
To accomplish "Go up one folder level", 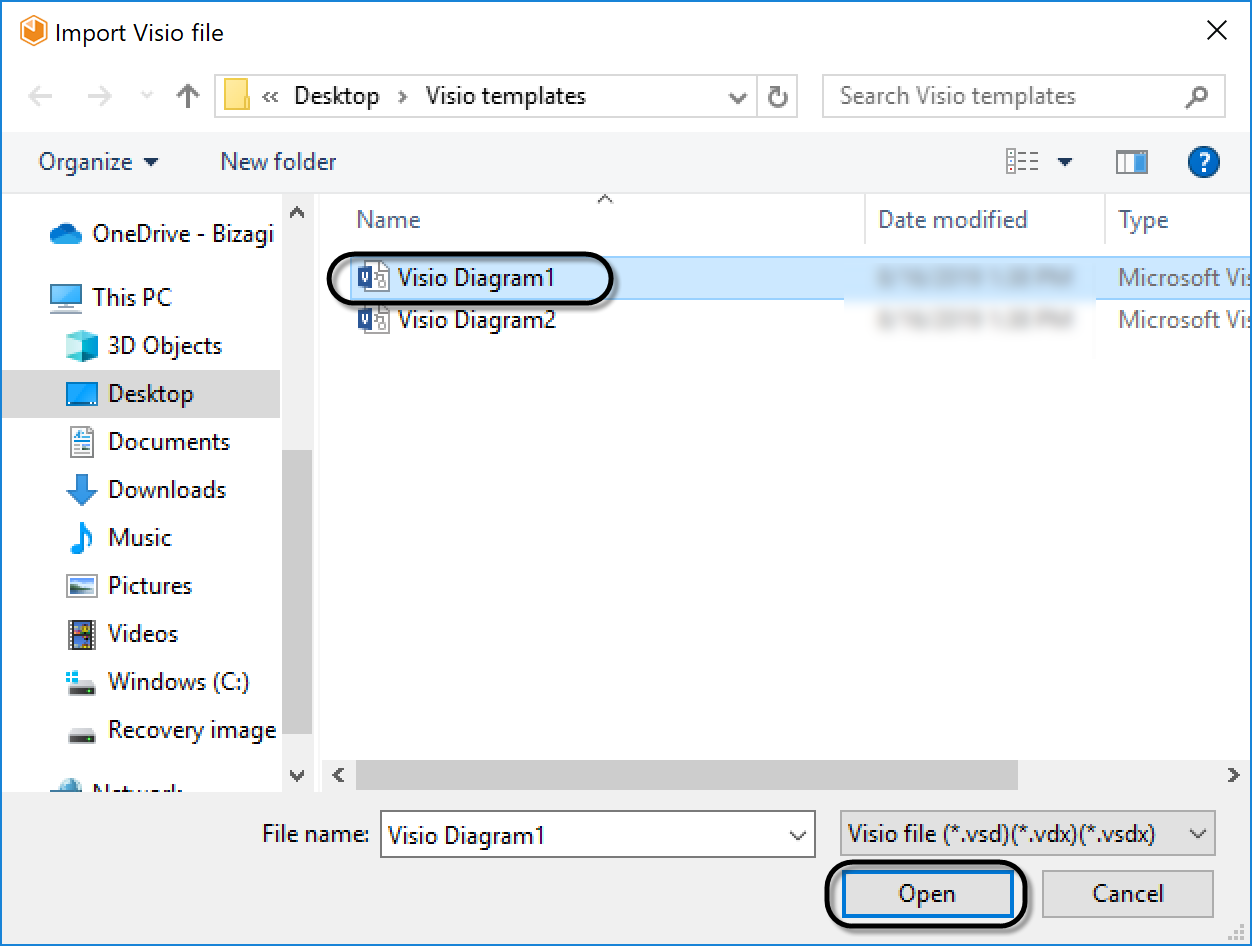I will click(187, 96).
